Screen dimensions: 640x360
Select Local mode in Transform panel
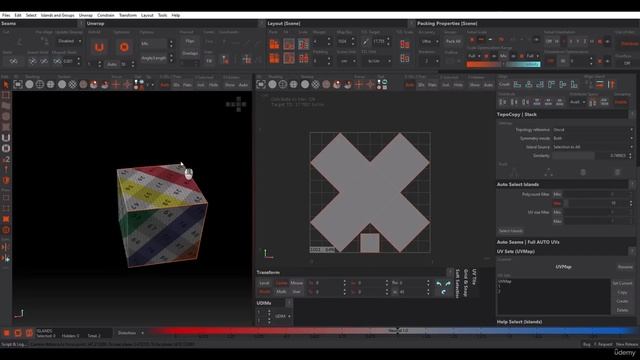264,283
